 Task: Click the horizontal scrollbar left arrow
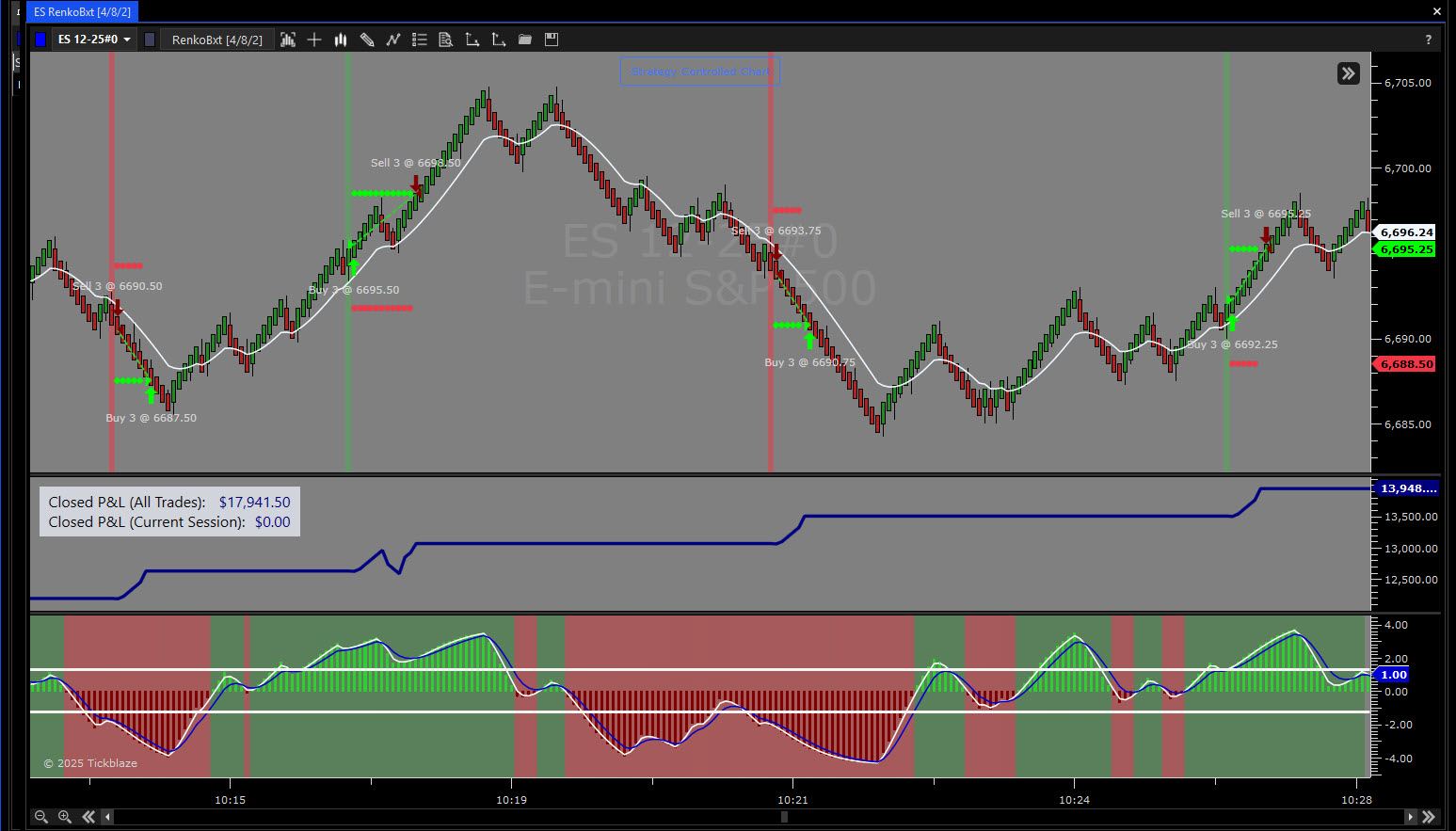[x=107, y=817]
